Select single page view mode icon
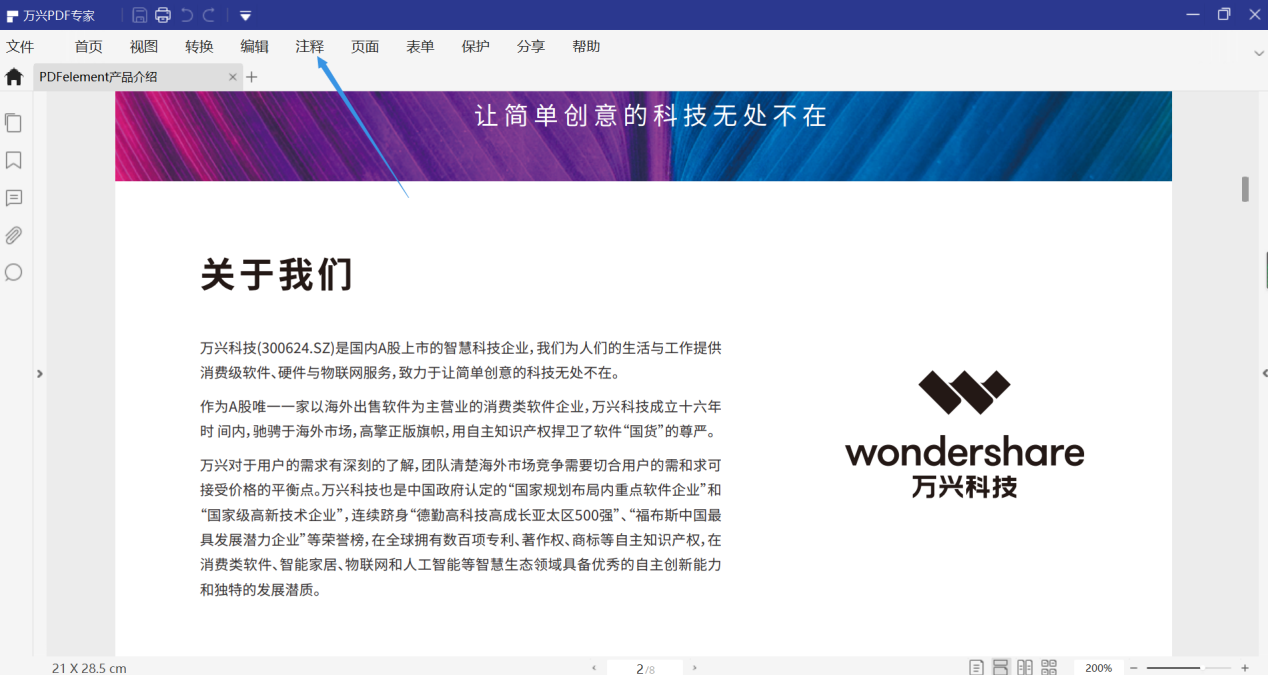 point(977,667)
